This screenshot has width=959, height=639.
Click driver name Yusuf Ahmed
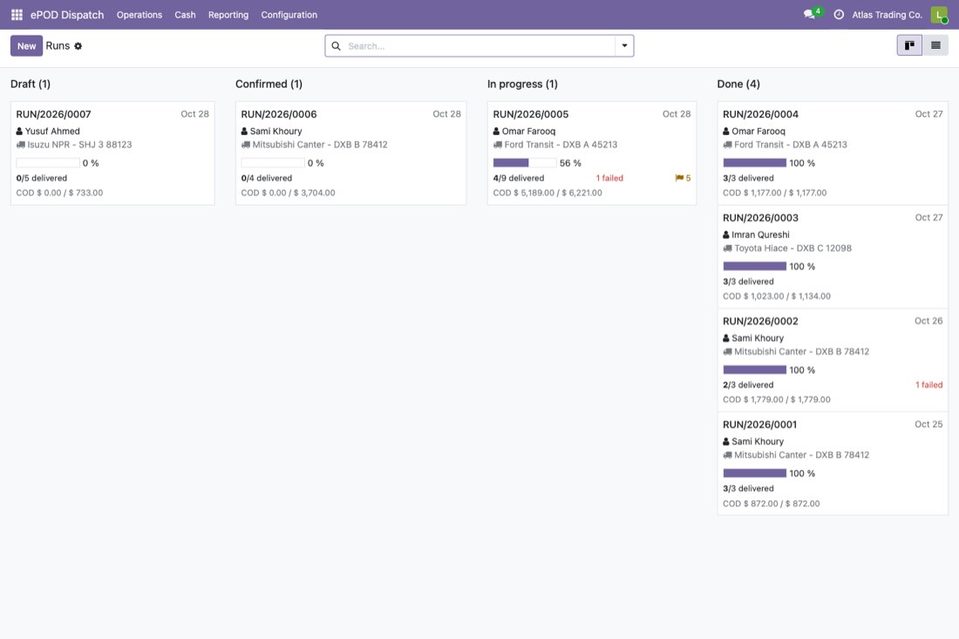point(52,131)
